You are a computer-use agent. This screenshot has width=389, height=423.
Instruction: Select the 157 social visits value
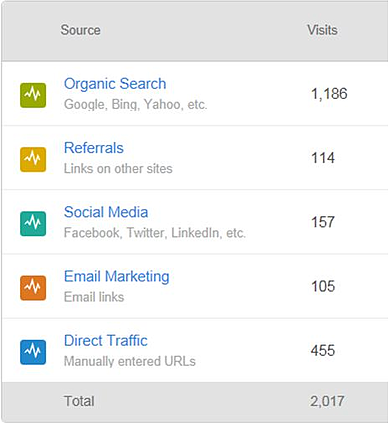[x=323, y=222]
